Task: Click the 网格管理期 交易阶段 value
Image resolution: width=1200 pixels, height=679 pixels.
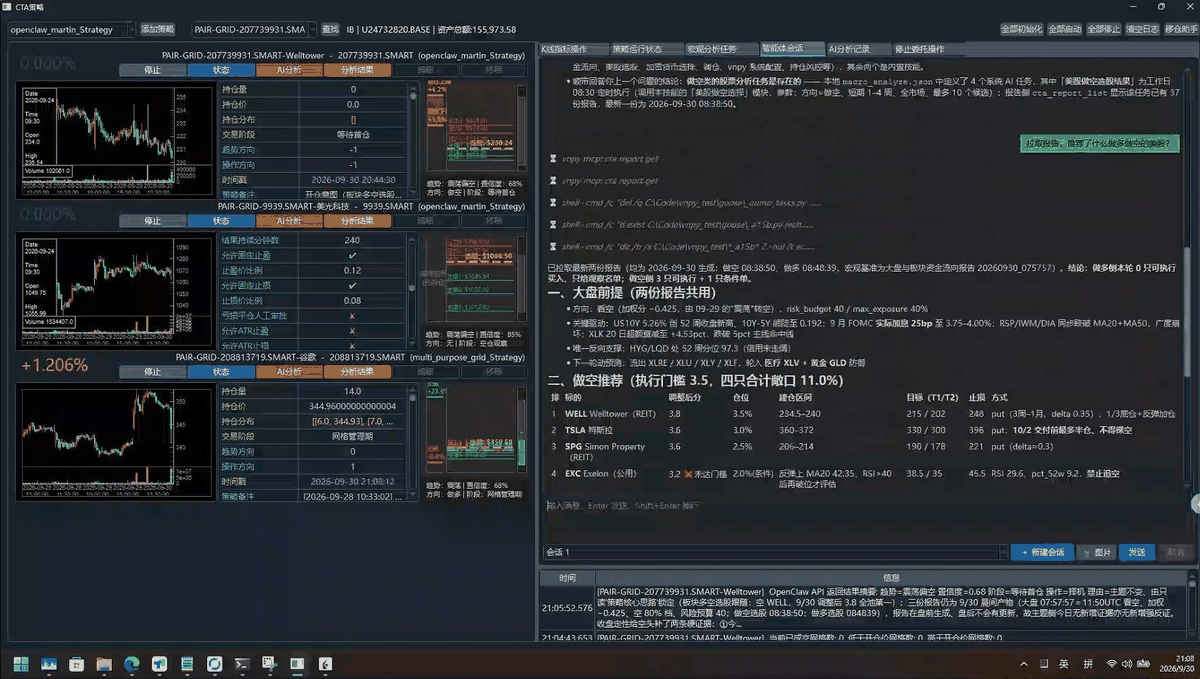Action: click(352, 436)
